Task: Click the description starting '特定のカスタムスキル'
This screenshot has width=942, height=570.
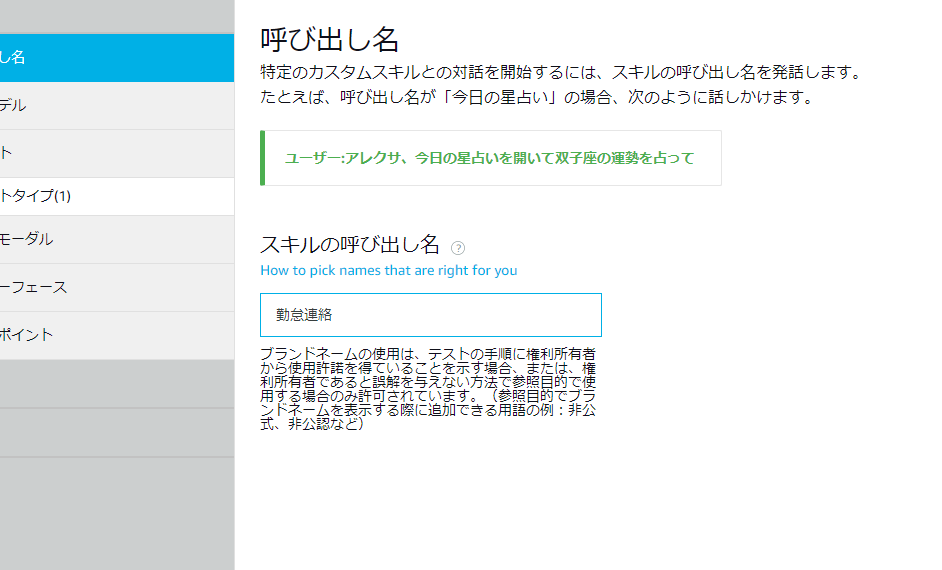Action: pyautogui.click(x=561, y=84)
